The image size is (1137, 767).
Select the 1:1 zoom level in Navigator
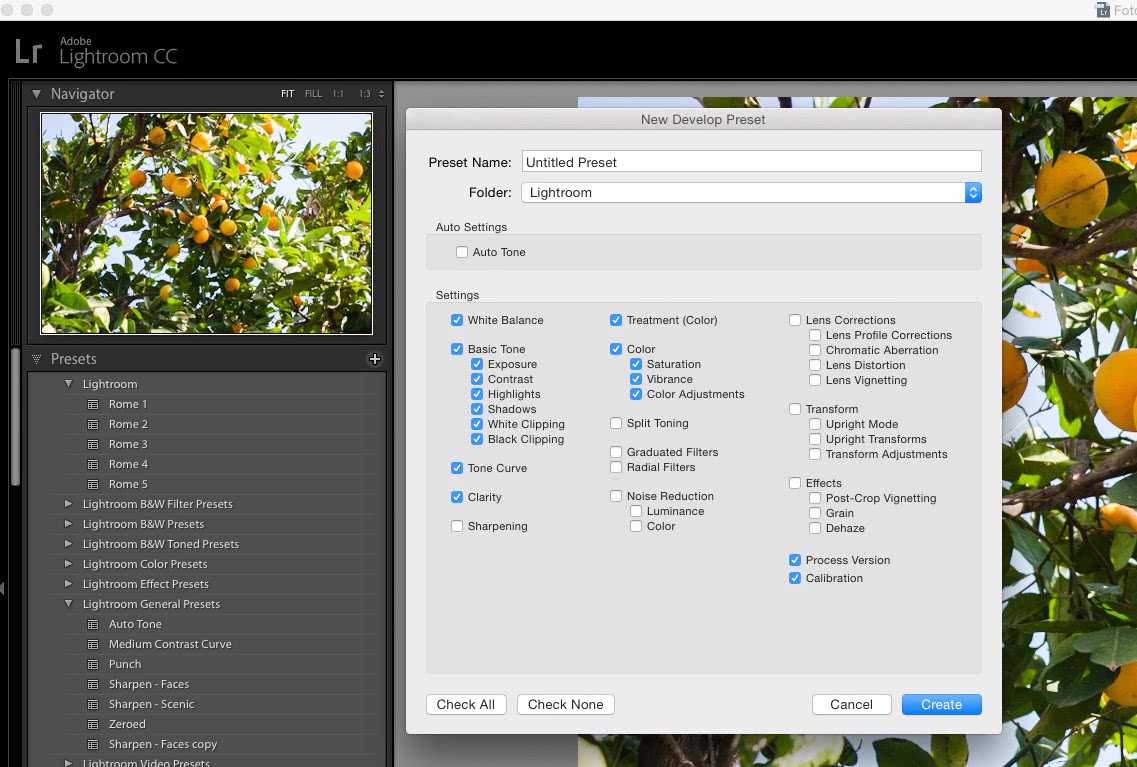(x=338, y=94)
